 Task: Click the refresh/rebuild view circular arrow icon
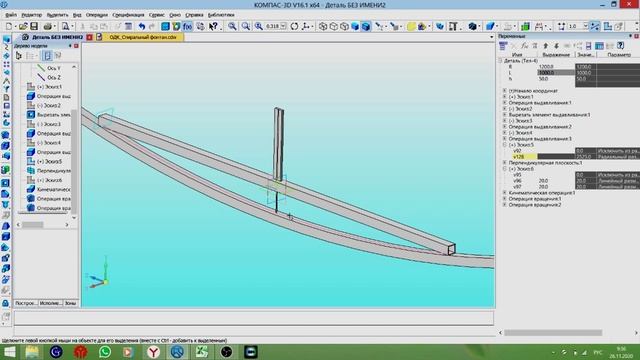(x=294, y=26)
